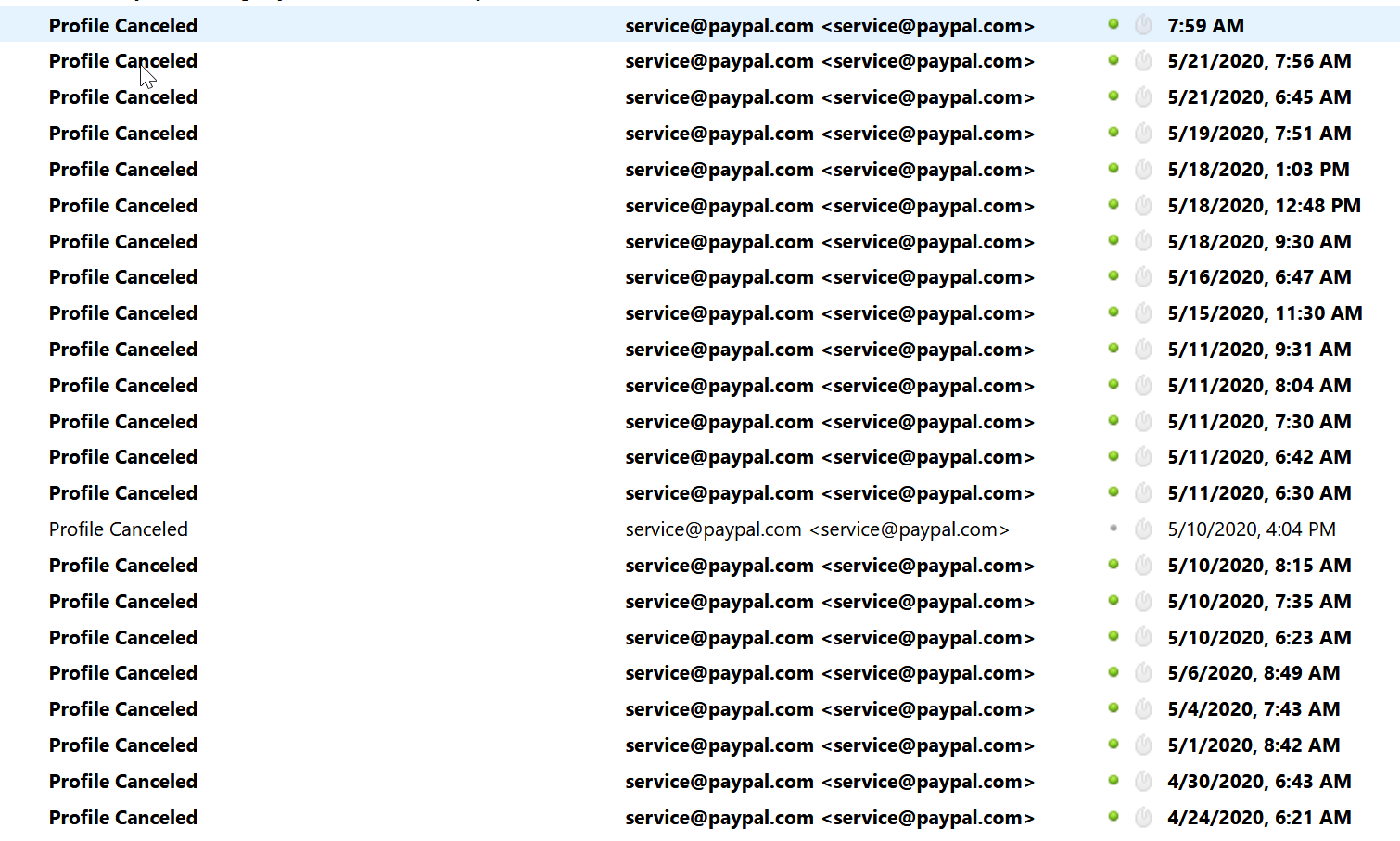Click date cell 5/4/2020, 7:43 AM
This screenshot has height=841, width=1400.
tap(1254, 709)
